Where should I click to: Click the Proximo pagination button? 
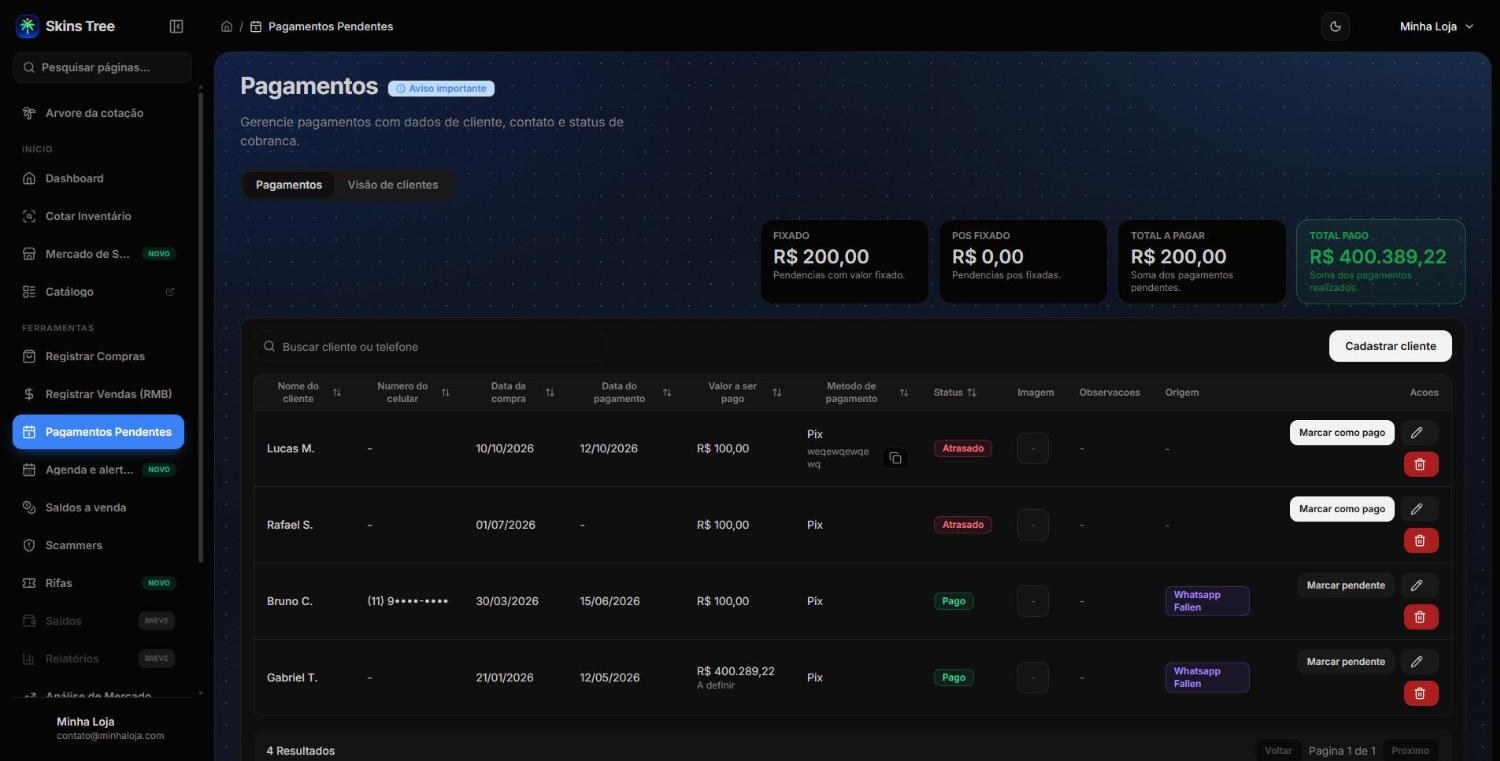pos(1410,750)
